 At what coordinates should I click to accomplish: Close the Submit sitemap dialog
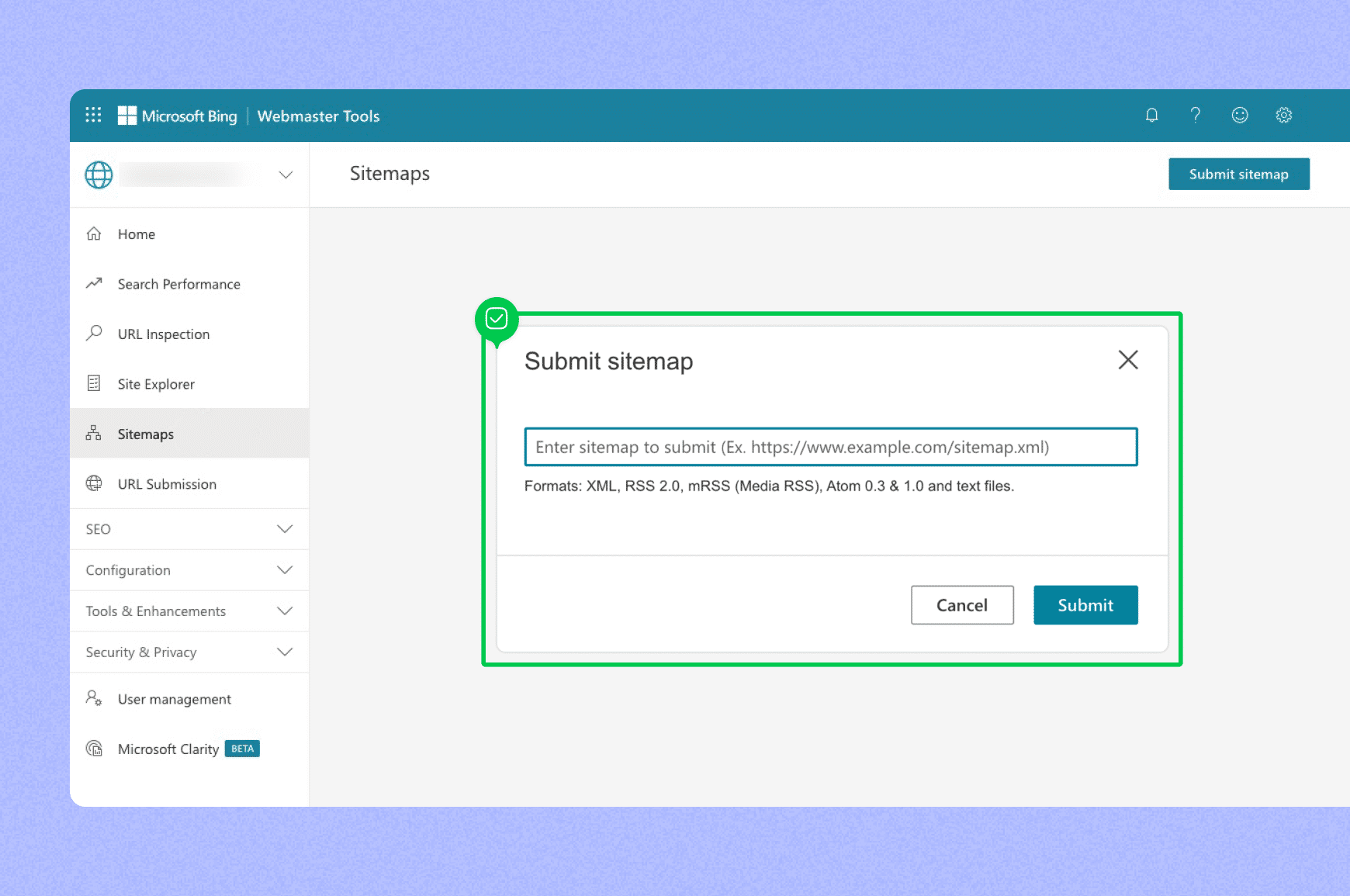[x=1127, y=360]
